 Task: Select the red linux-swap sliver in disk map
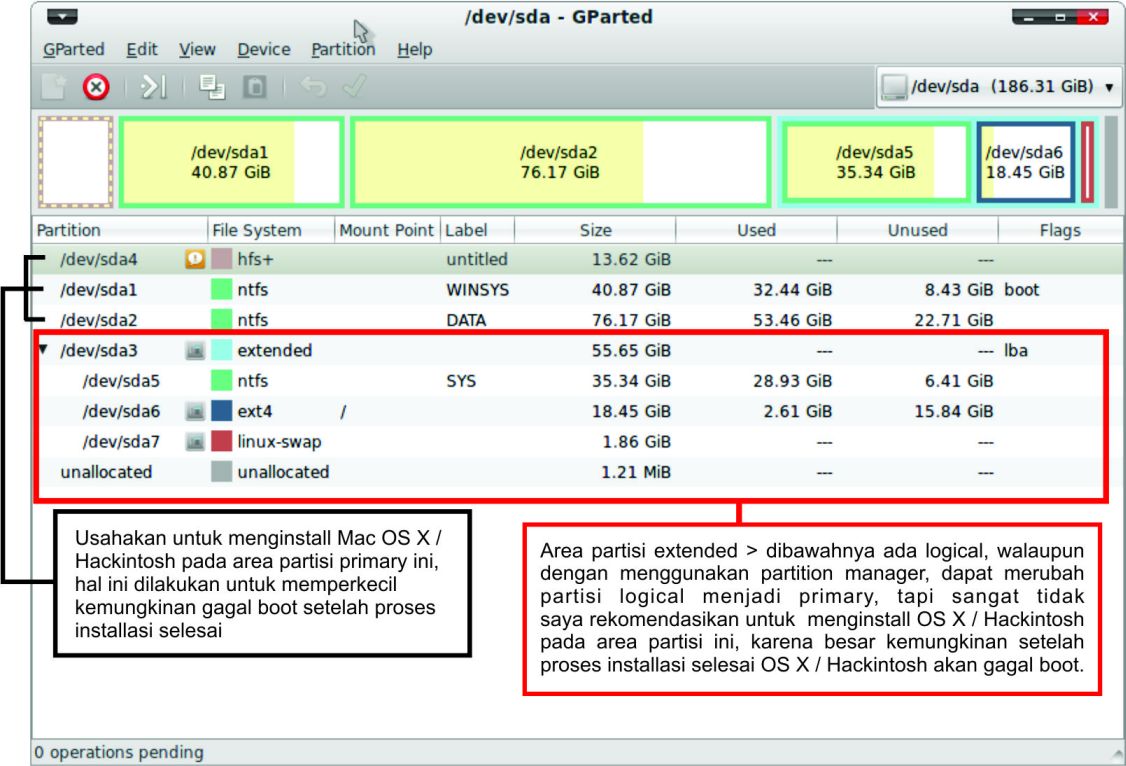click(1087, 162)
